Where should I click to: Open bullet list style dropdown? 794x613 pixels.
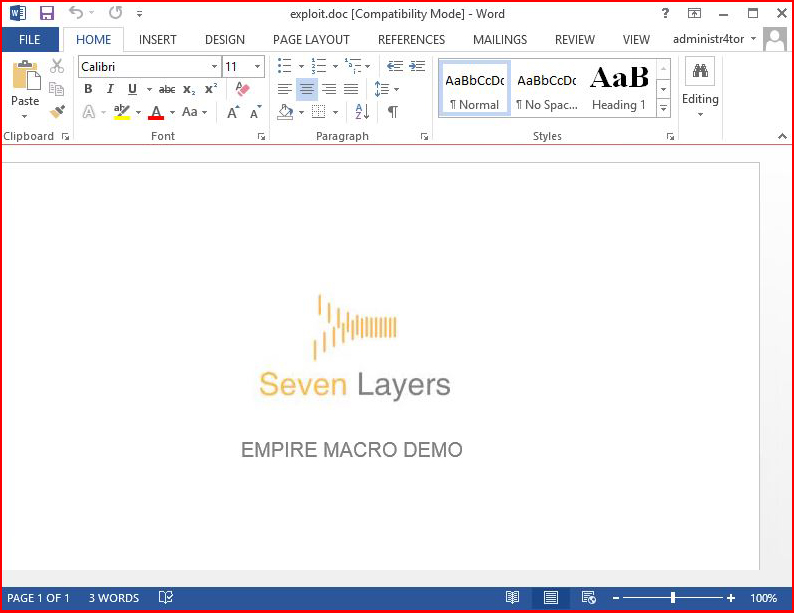click(301, 66)
